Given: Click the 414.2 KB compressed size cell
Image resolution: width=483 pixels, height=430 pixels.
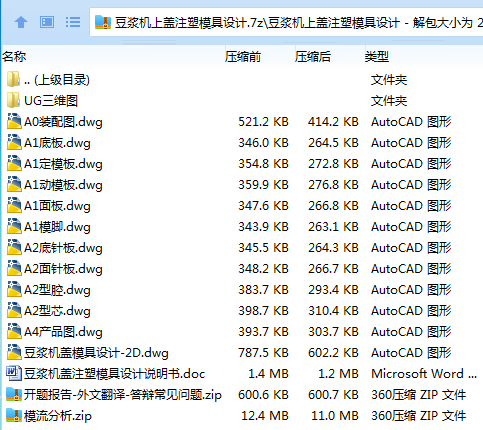Looking at the screenshot, I should tap(333, 122).
